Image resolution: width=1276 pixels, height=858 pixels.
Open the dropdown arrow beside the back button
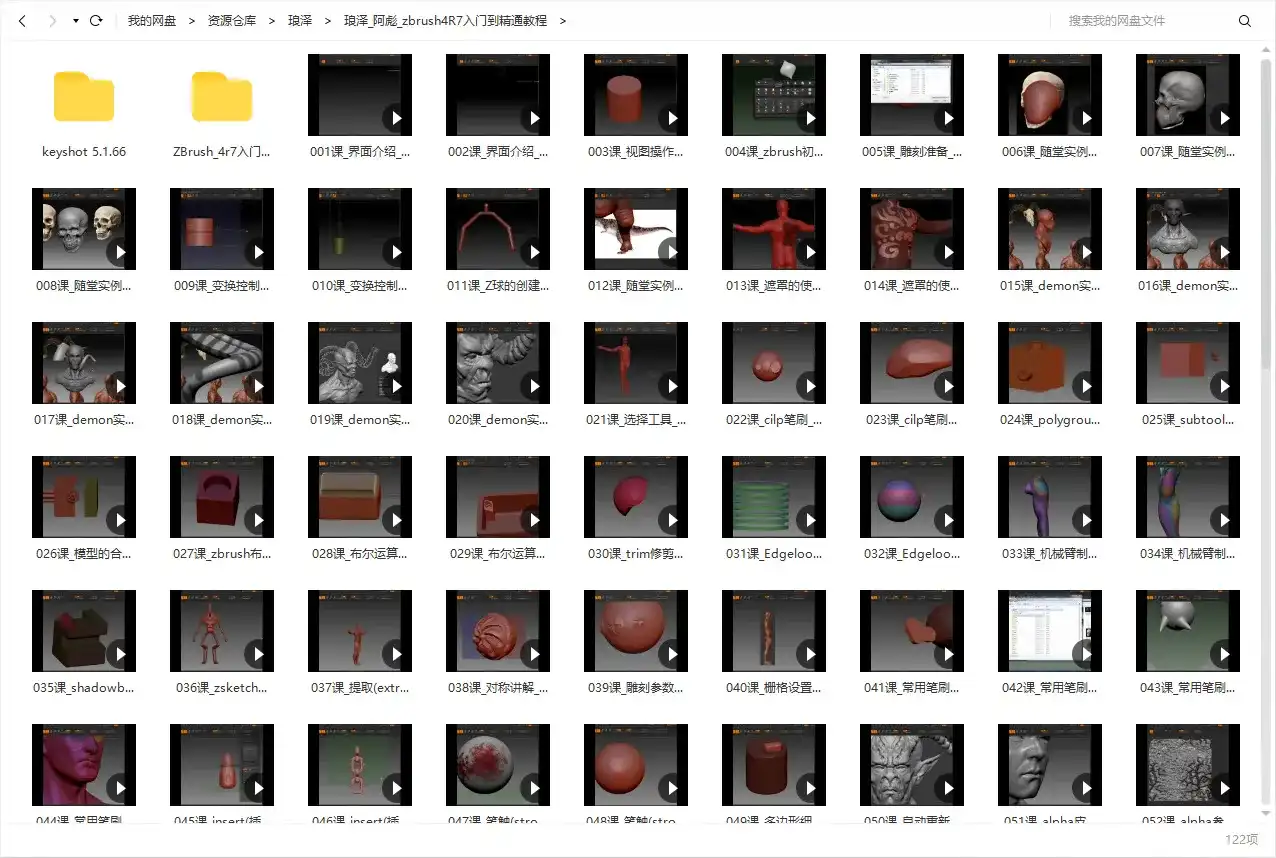tap(74, 20)
